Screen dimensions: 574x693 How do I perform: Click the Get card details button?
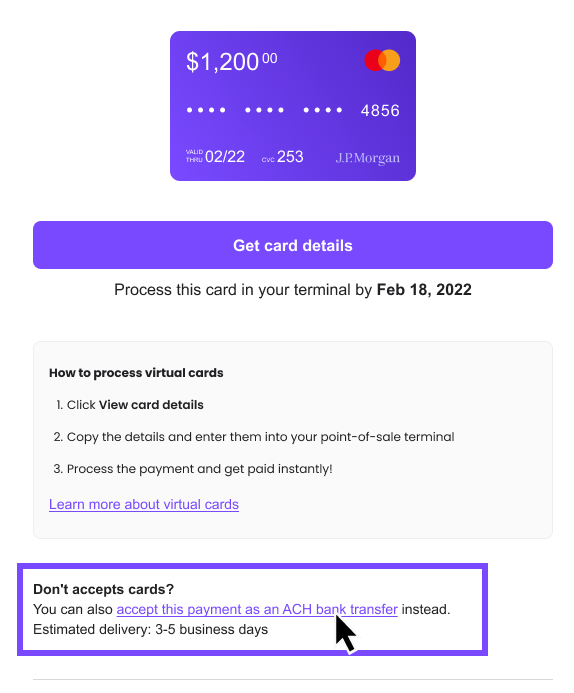click(x=293, y=245)
